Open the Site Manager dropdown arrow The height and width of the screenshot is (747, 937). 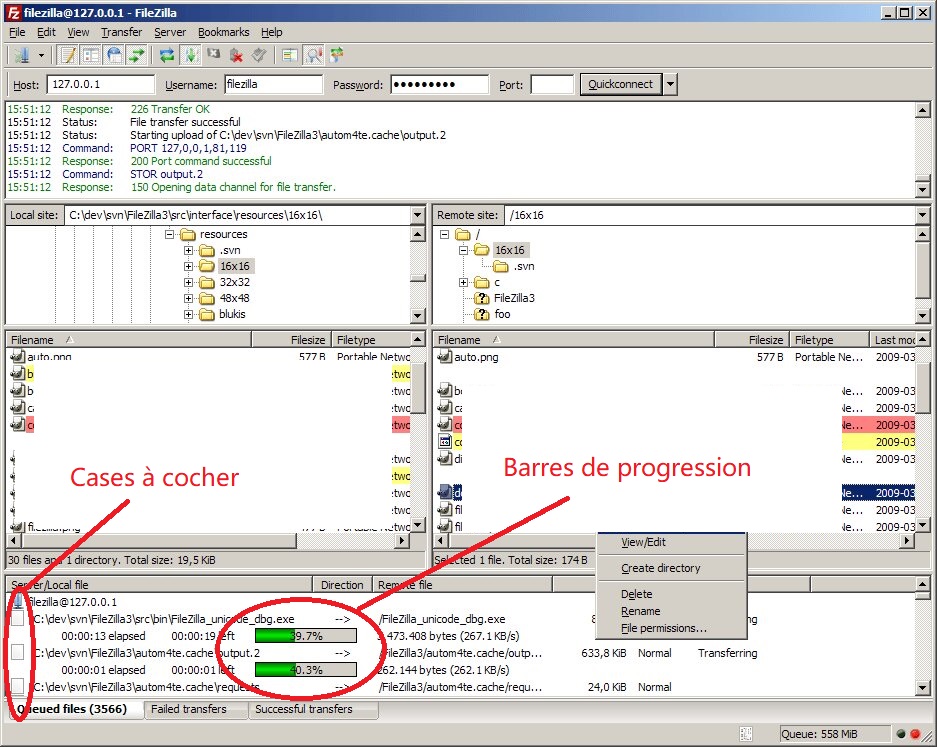[41, 56]
